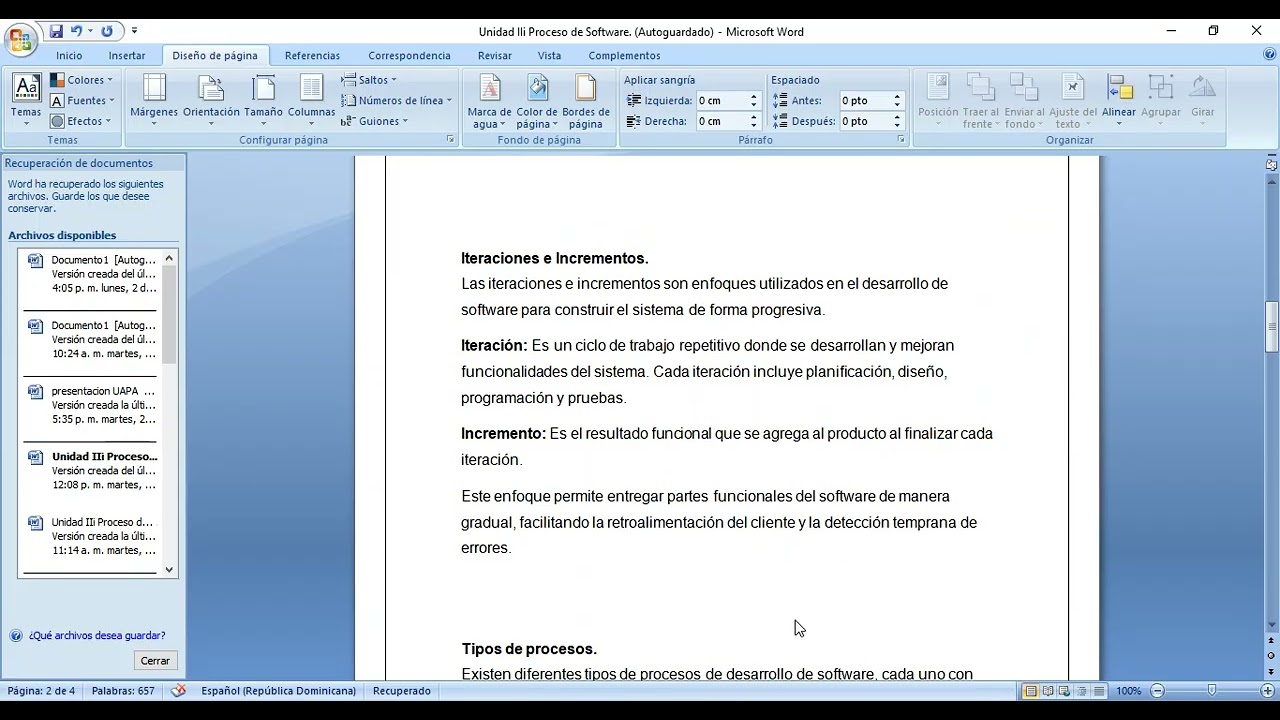Click Derecha indent input field

[x=722, y=121]
